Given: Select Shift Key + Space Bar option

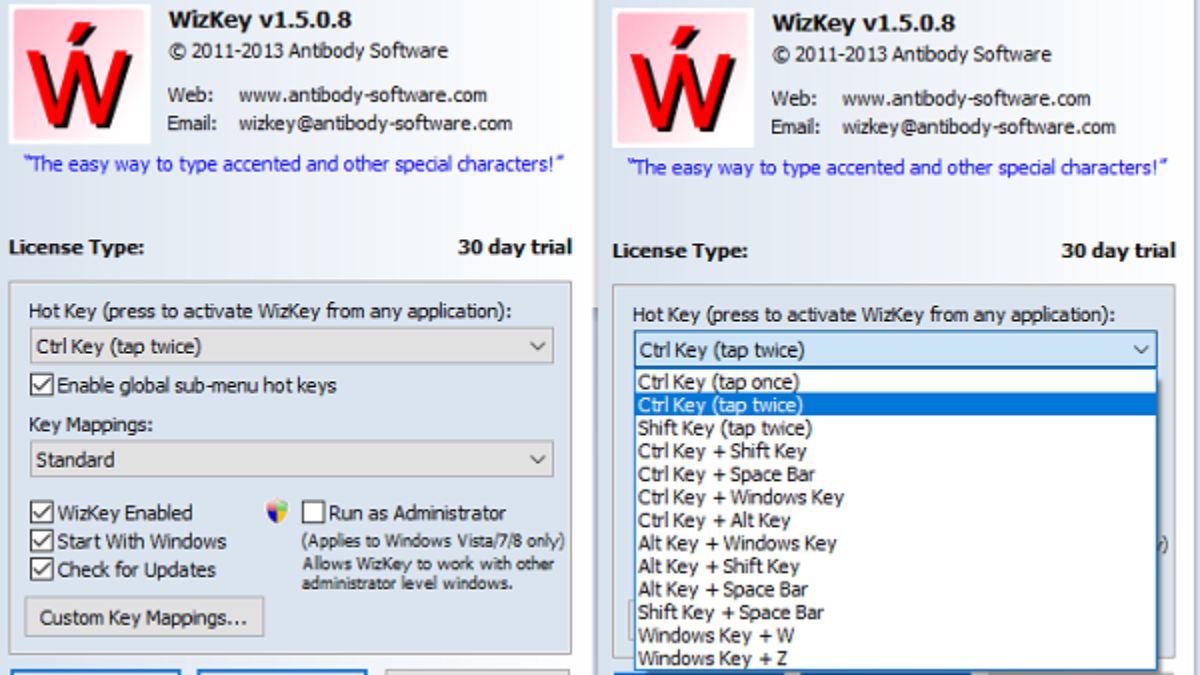Looking at the screenshot, I should [895, 612].
